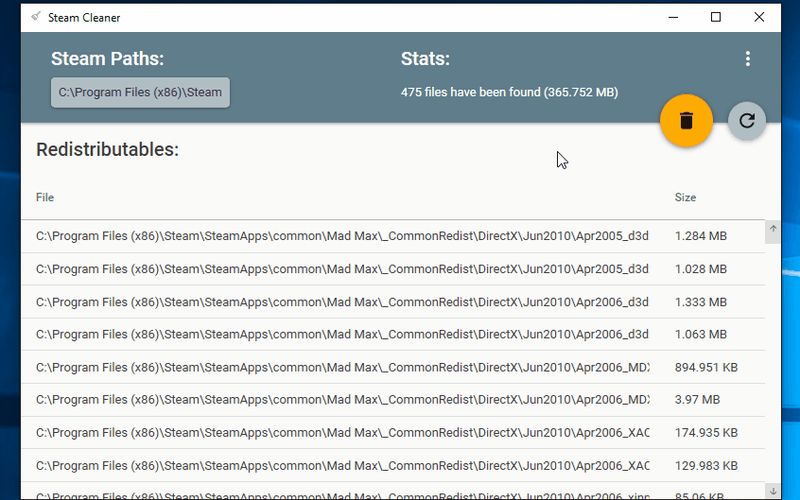Close the Steam Cleaner window
This screenshot has height=500, width=800.
point(761,17)
